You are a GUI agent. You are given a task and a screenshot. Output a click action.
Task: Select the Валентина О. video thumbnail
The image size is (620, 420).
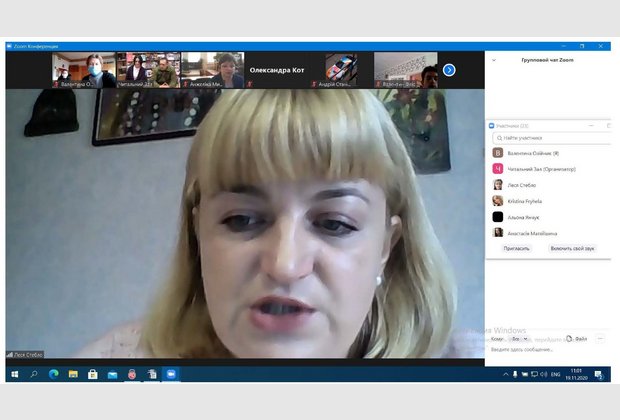84,70
